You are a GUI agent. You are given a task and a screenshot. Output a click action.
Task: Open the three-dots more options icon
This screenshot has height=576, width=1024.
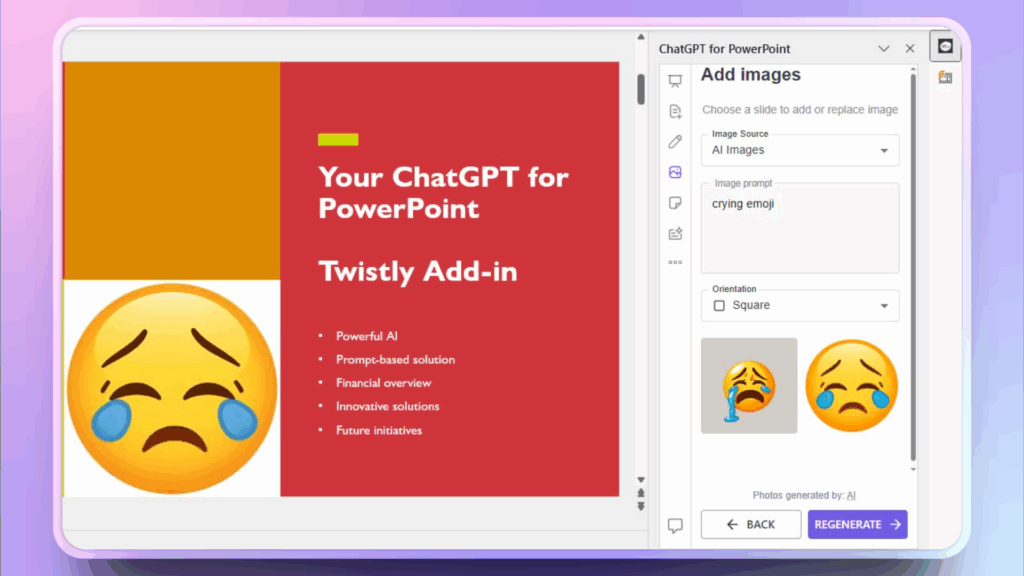675,263
